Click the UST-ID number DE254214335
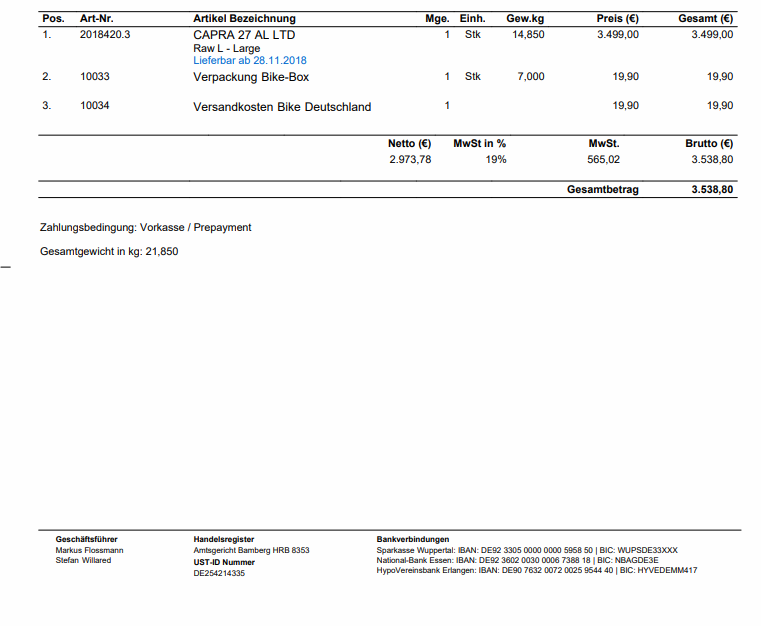This screenshot has width=761, height=626. coord(219,573)
